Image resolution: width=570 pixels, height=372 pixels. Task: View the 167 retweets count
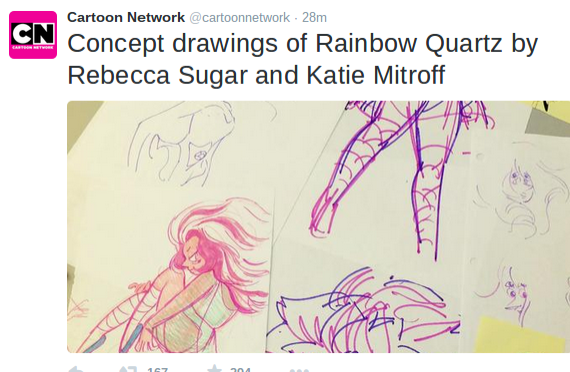click(x=157, y=369)
